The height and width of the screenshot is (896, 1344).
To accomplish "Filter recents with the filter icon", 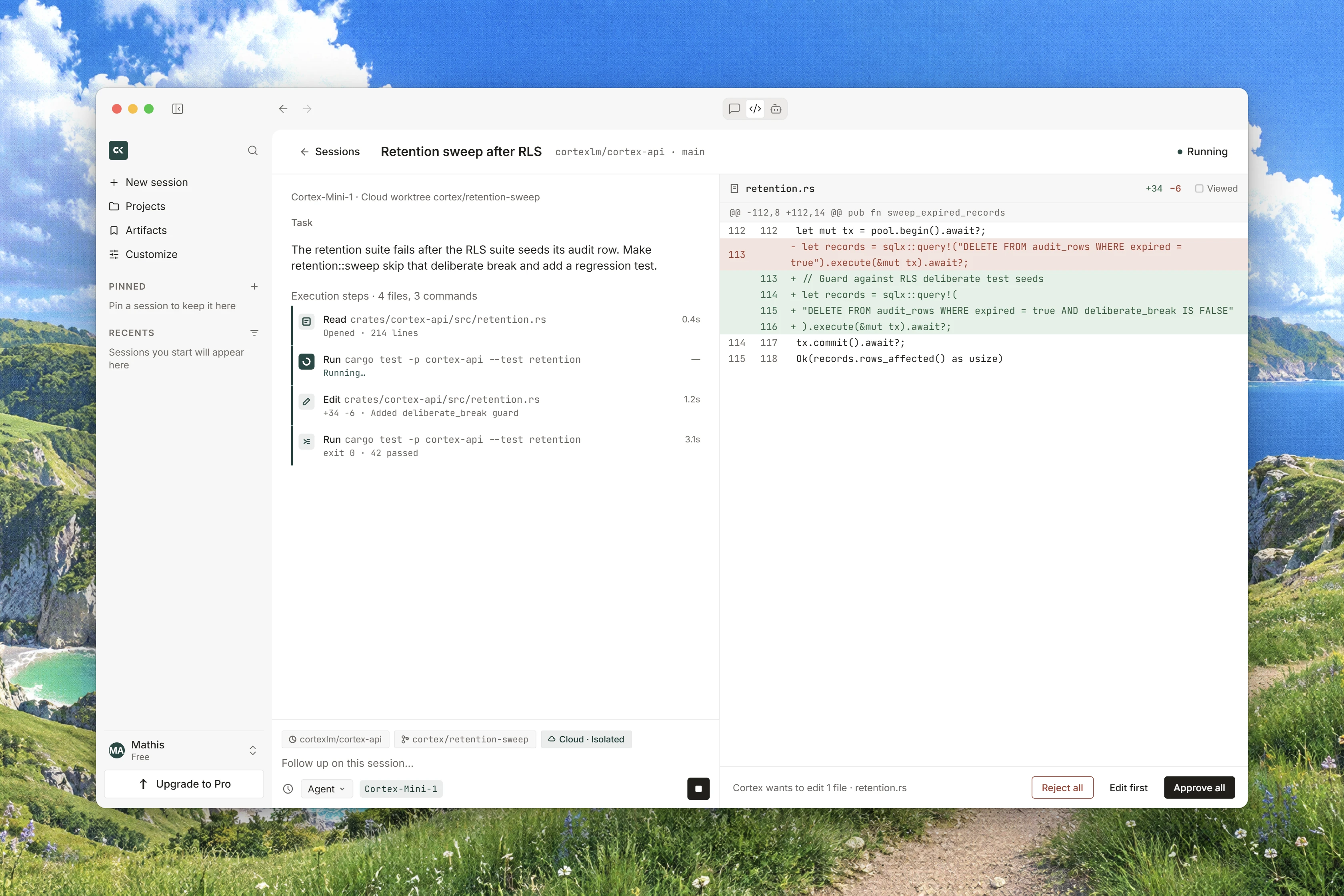I will [x=254, y=332].
